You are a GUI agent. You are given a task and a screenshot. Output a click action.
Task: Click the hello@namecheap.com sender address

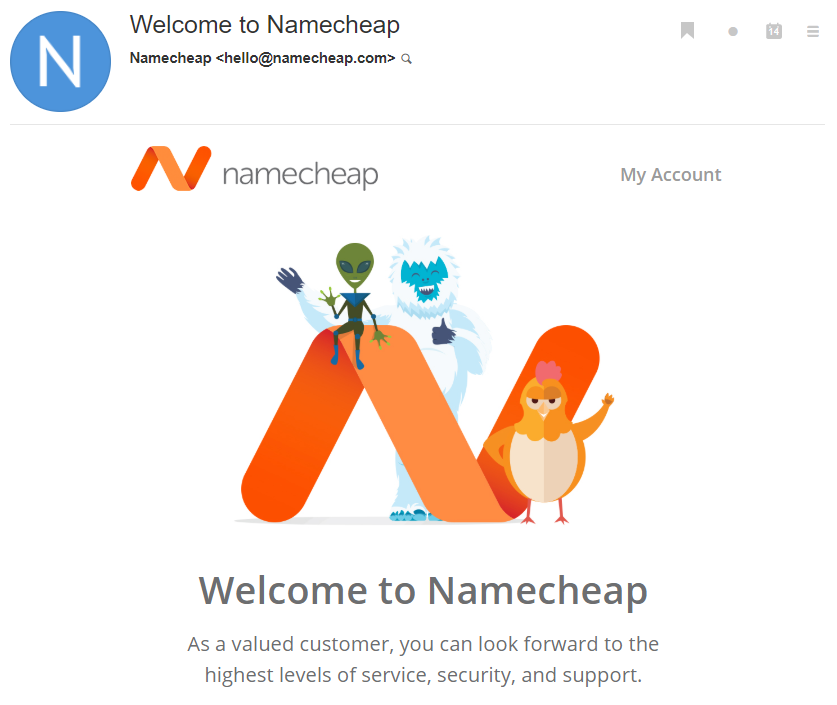(305, 58)
